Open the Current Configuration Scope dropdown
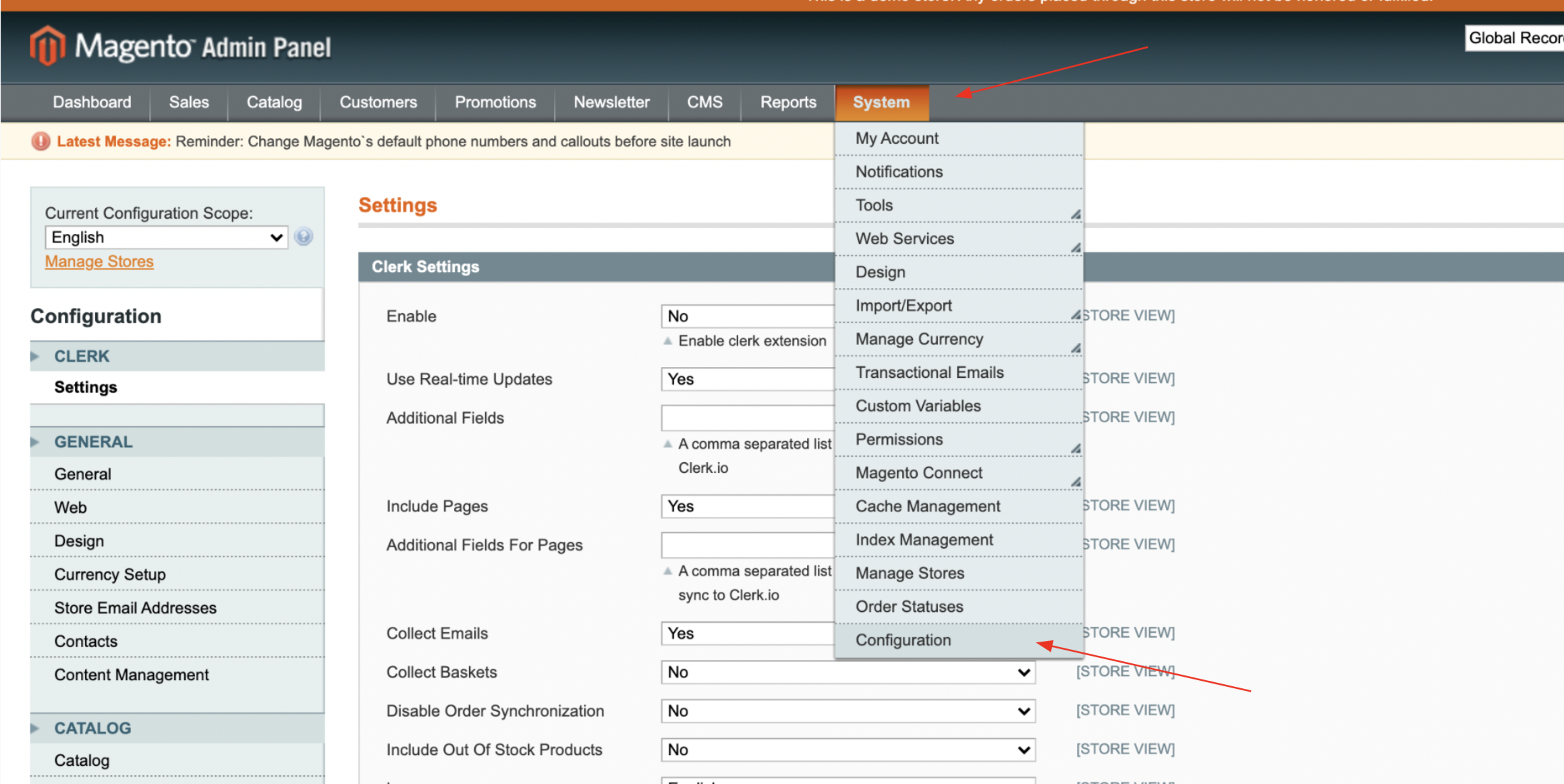The height and width of the screenshot is (784, 1564). (166, 237)
